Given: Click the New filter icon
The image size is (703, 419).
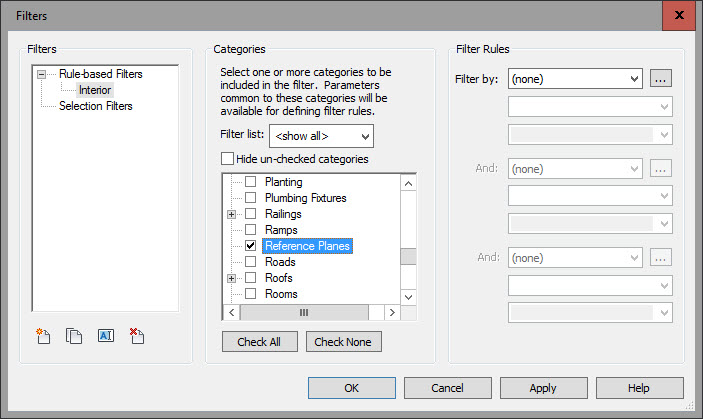Looking at the screenshot, I should pos(44,336).
